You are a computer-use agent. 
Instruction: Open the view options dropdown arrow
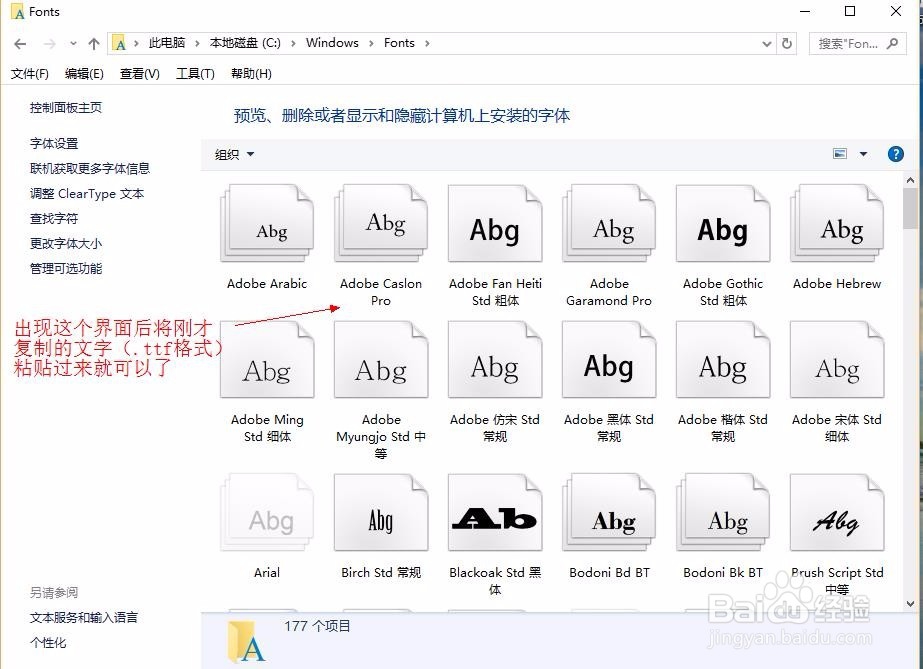click(x=864, y=154)
